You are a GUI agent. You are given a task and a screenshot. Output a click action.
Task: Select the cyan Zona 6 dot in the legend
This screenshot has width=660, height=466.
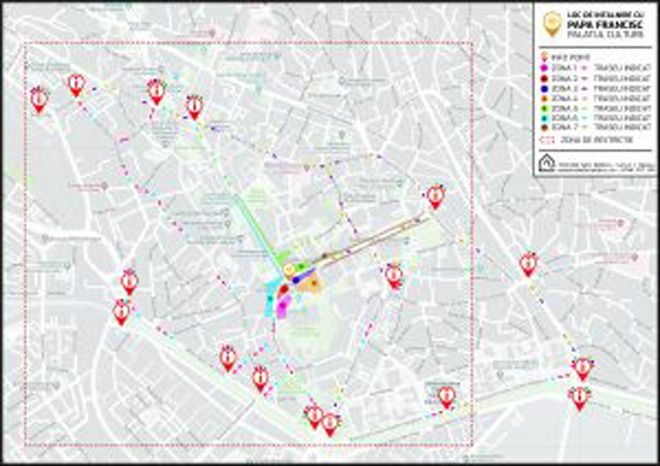click(544, 119)
